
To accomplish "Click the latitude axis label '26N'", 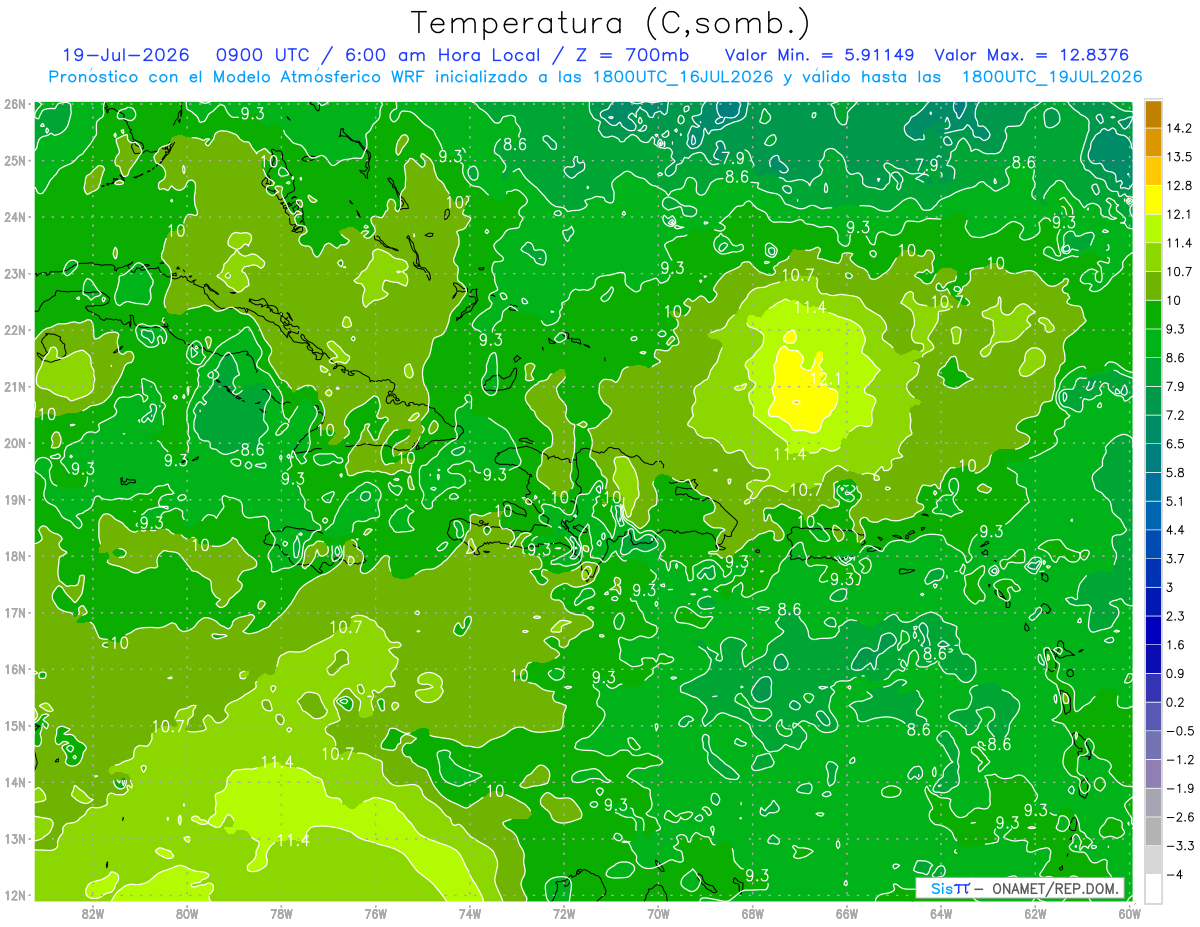I will [15, 104].
